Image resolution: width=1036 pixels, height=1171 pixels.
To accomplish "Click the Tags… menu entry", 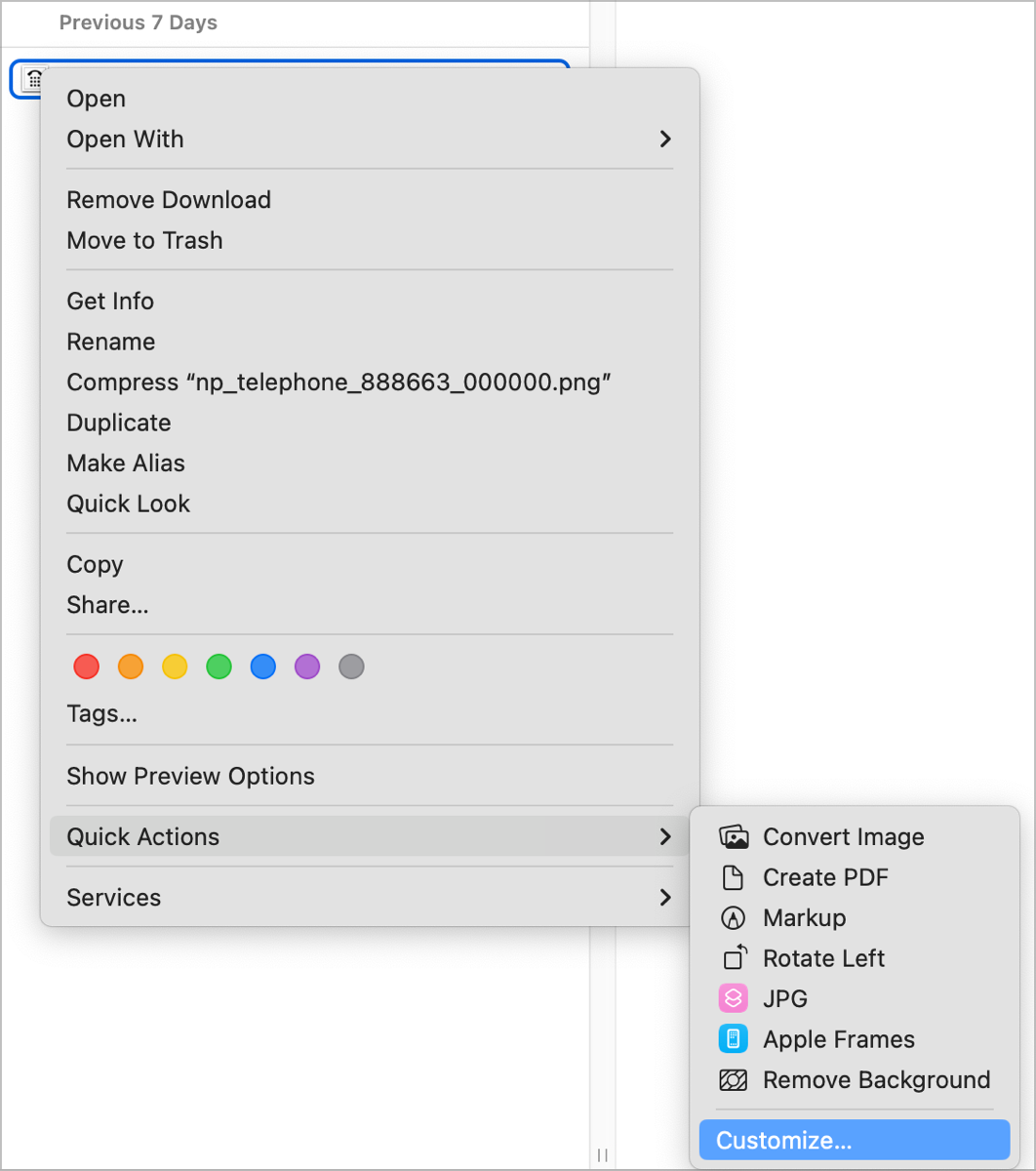I will tap(101, 714).
